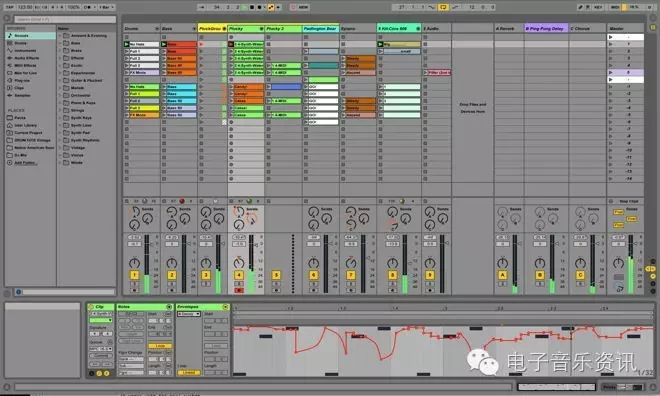The width and height of the screenshot is (660, 396).
Task: Click the browser search field
Action: pyautogui.click(x=65, y=19)
